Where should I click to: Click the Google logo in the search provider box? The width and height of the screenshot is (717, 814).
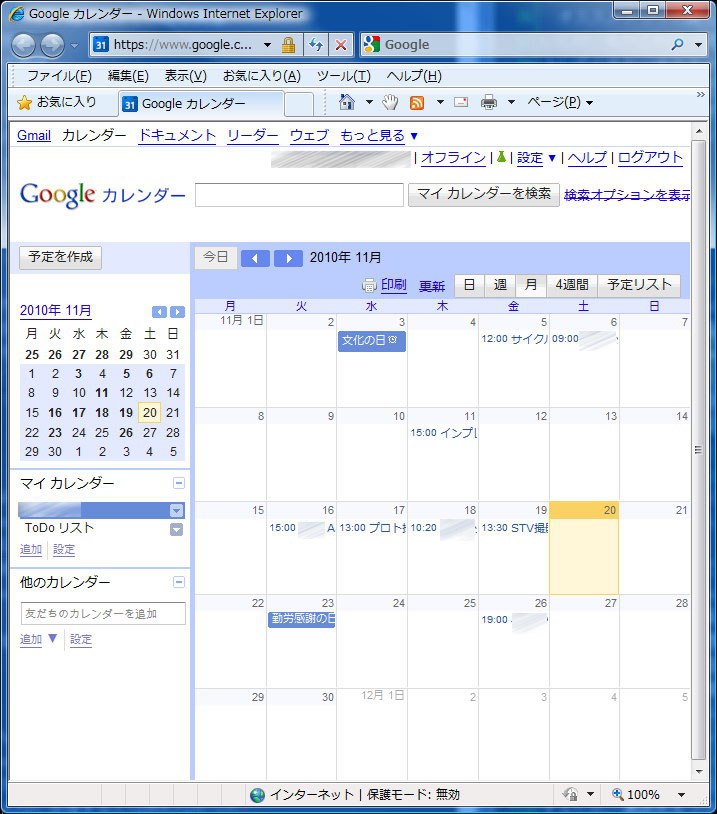click(372, 44)
